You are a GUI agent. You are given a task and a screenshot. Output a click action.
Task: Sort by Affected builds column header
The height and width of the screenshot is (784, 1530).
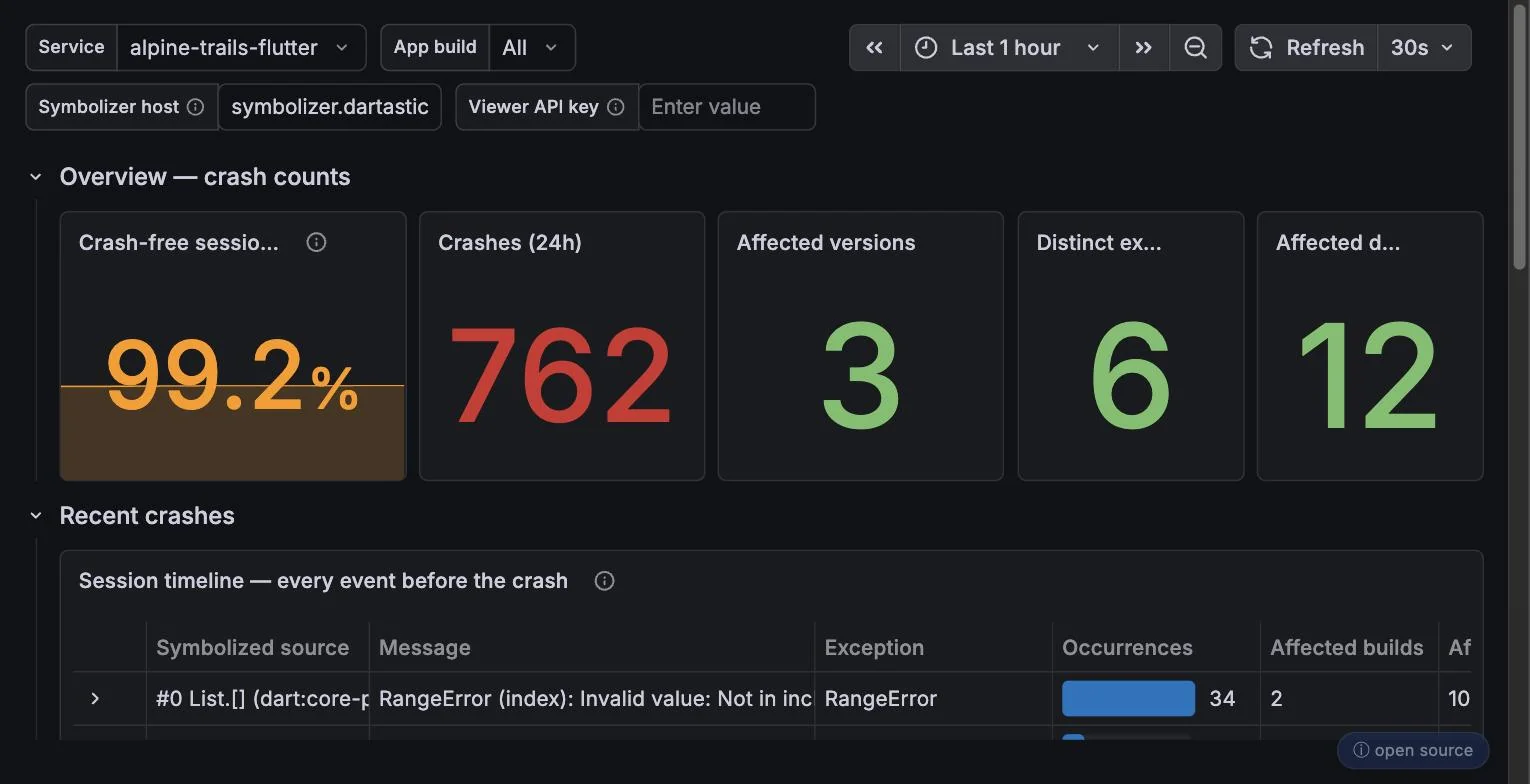1347,648
